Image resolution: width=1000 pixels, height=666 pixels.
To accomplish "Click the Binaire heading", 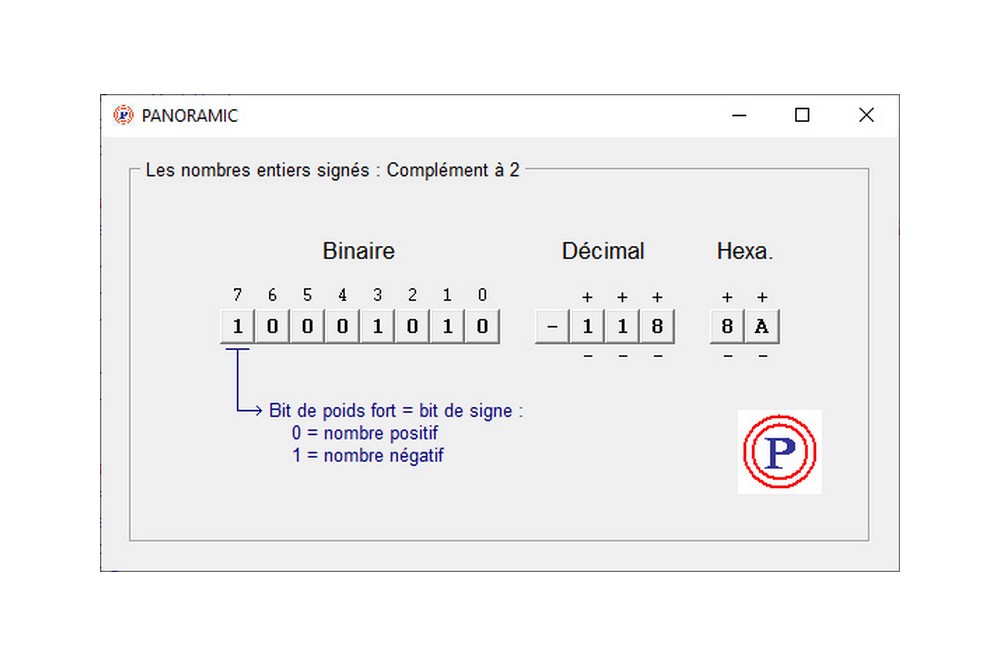I will (358, 251).
